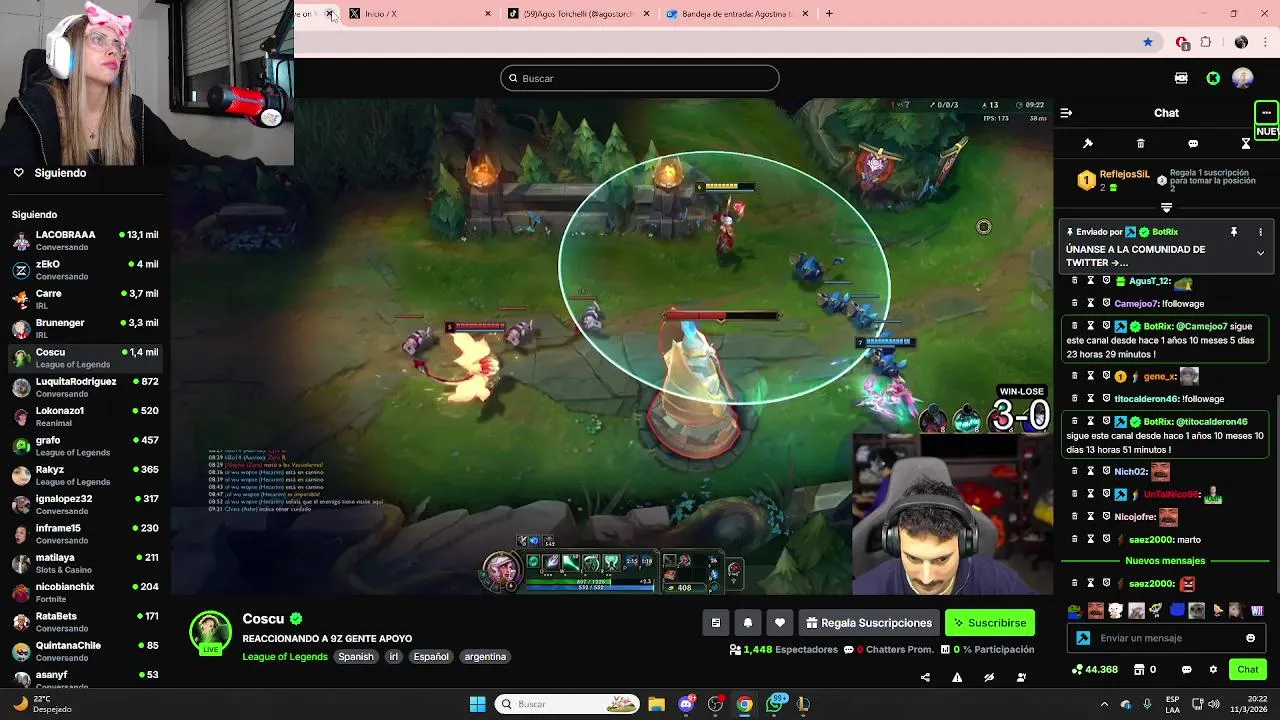Click the user moderation icon under the stream
The width and height of the screenshot is (1280, 720).
(1021, 678)
